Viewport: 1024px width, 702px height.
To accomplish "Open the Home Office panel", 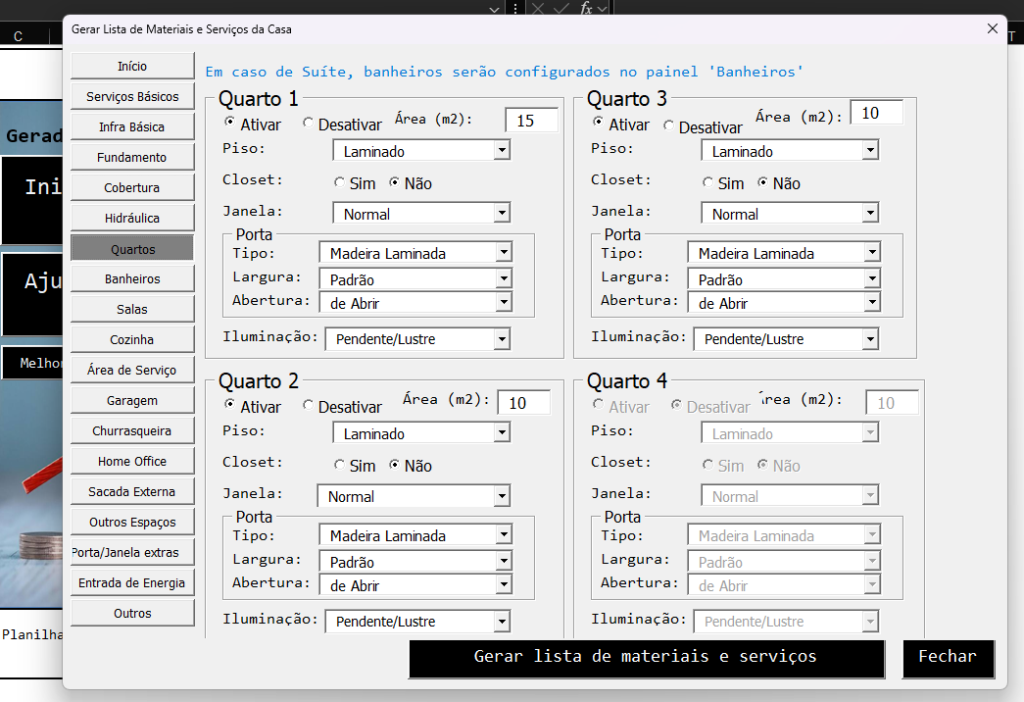I will [132, 461].
